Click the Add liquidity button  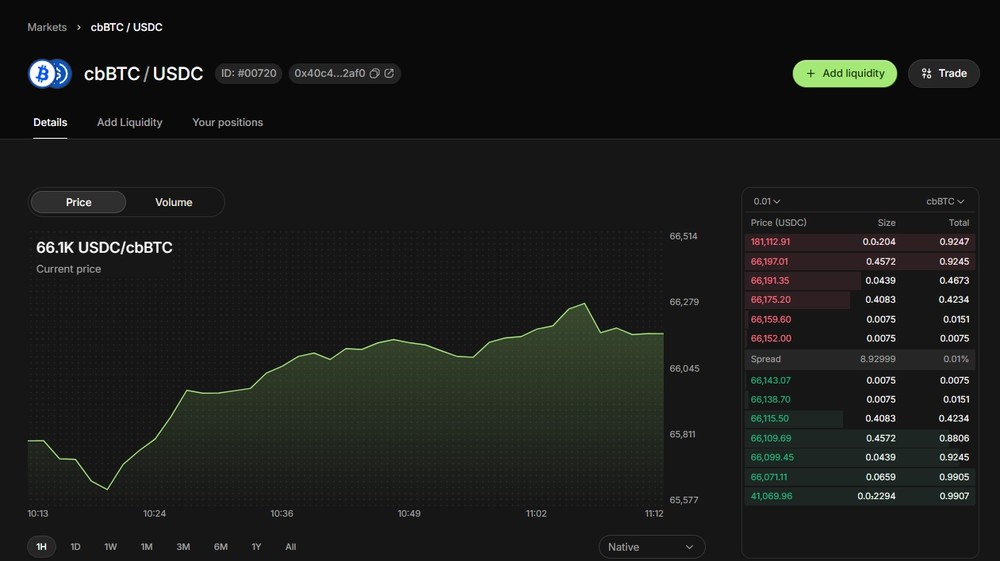(844, 73)
